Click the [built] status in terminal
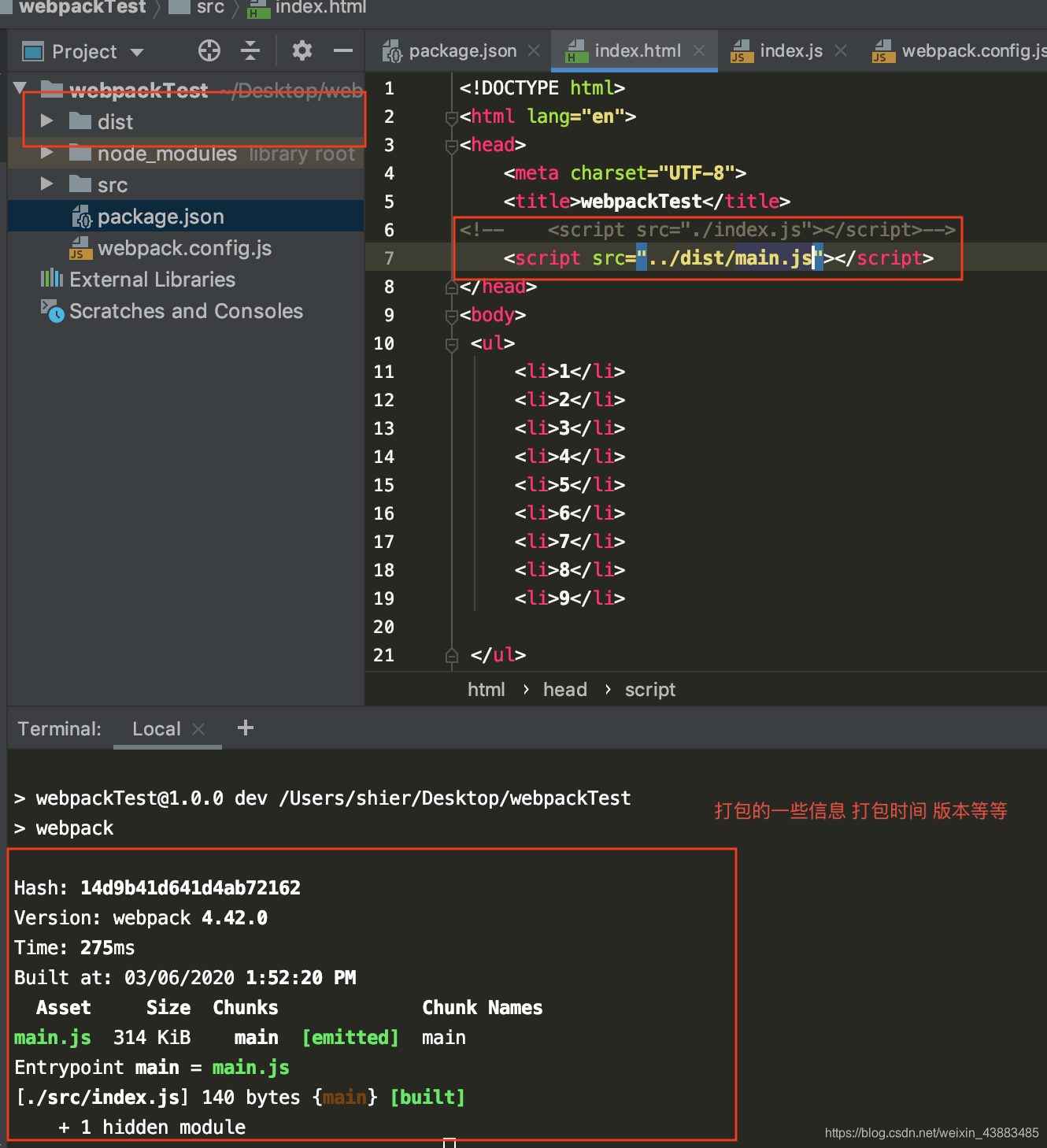Image resolution: width=1047 pixels, height=1148 pixels. coord(427,1098)
